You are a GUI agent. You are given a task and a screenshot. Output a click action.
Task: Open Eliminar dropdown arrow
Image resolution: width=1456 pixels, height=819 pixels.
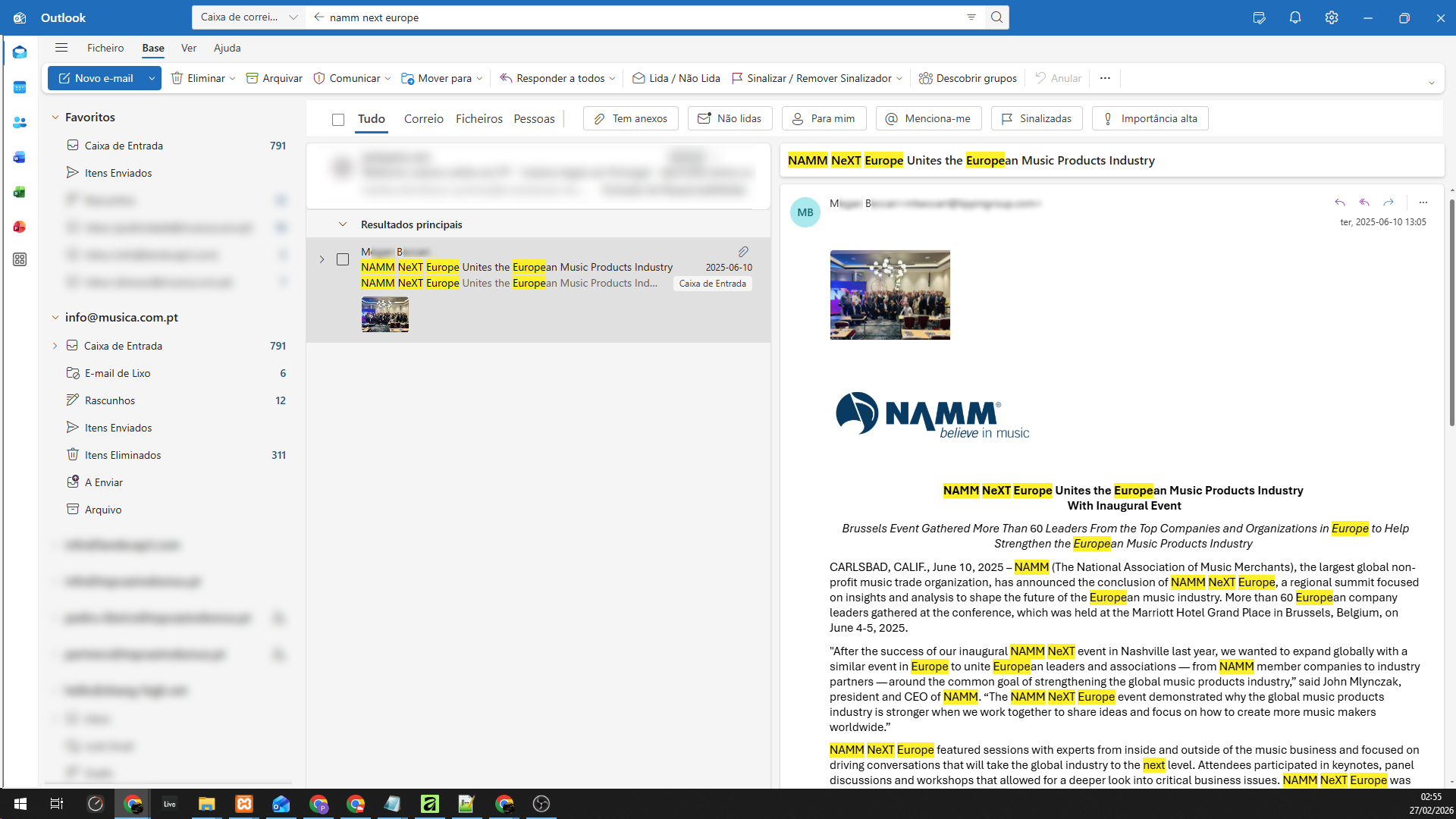tap(232, 78)
